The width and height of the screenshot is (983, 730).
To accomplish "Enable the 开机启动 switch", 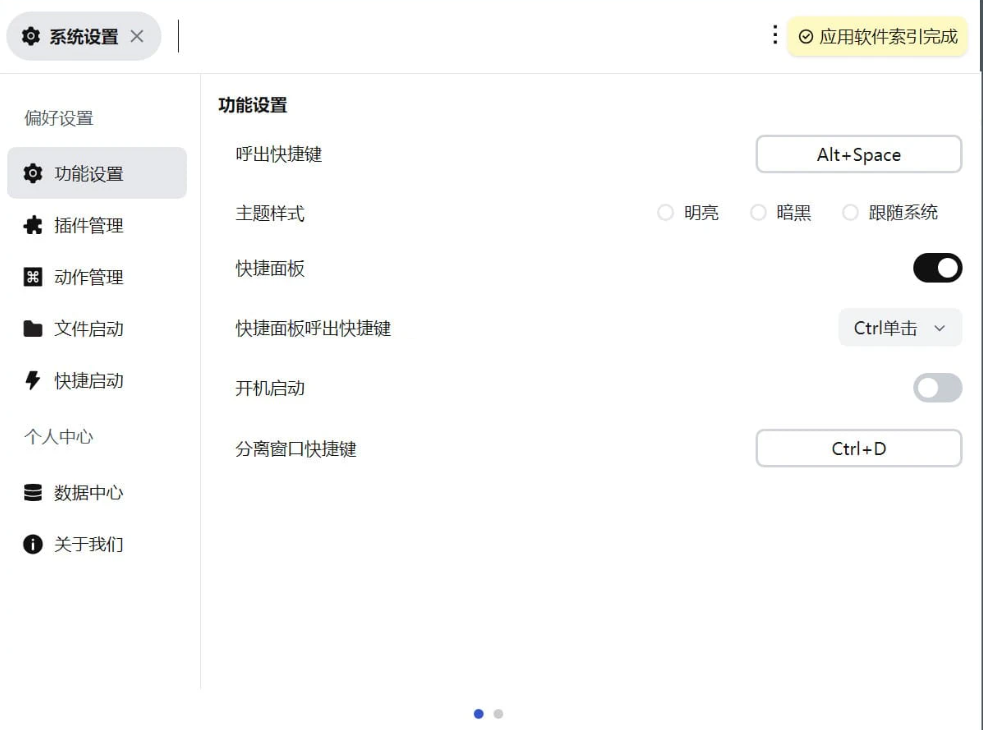I will [937, 388].
